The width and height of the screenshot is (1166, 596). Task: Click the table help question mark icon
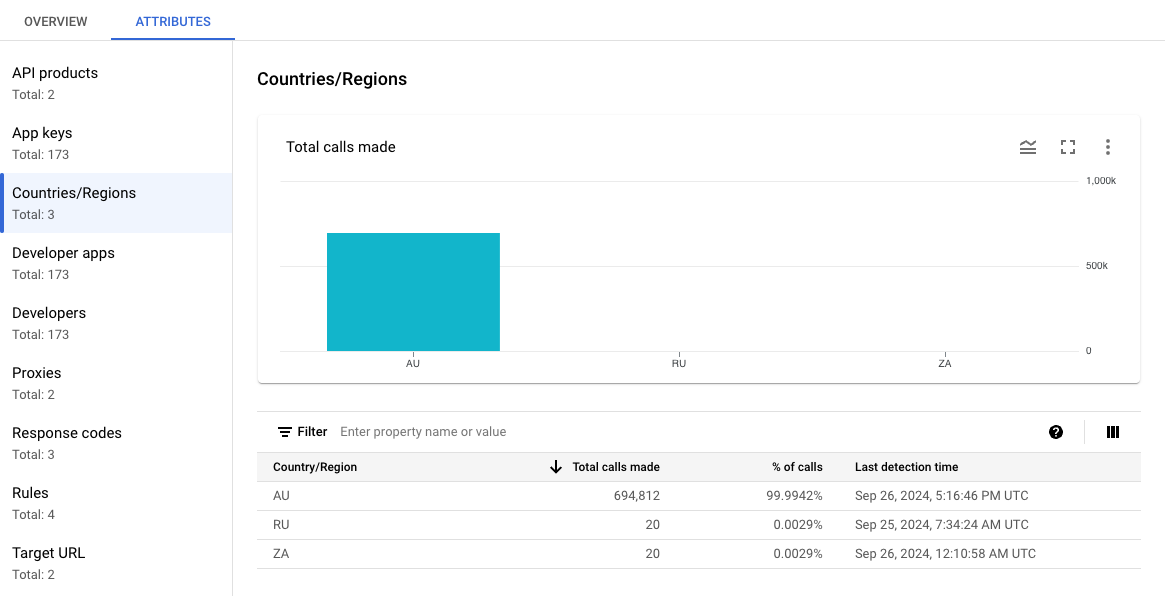coord(1056,432)
